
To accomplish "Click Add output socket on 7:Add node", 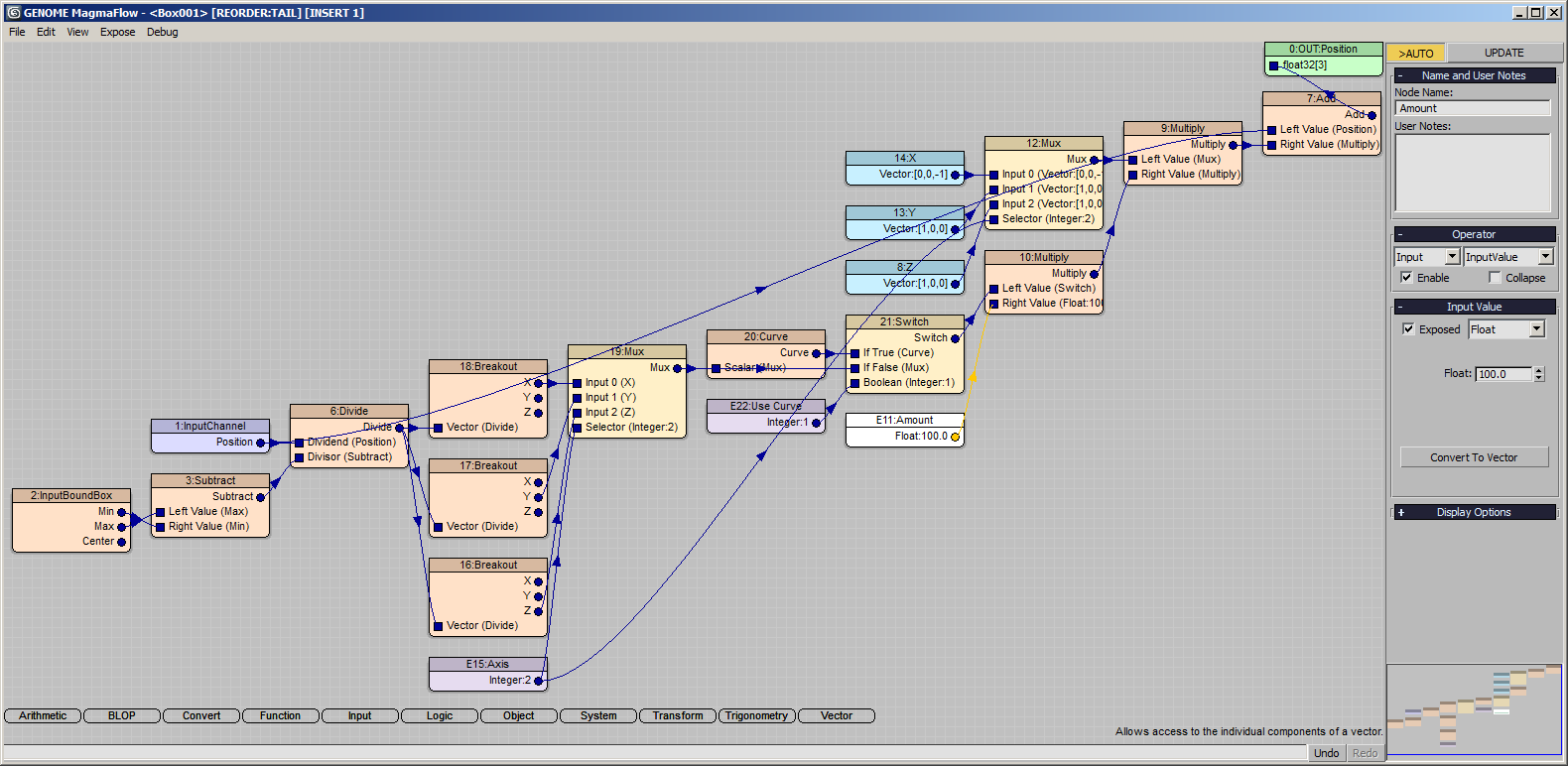I will (1372, 115).
